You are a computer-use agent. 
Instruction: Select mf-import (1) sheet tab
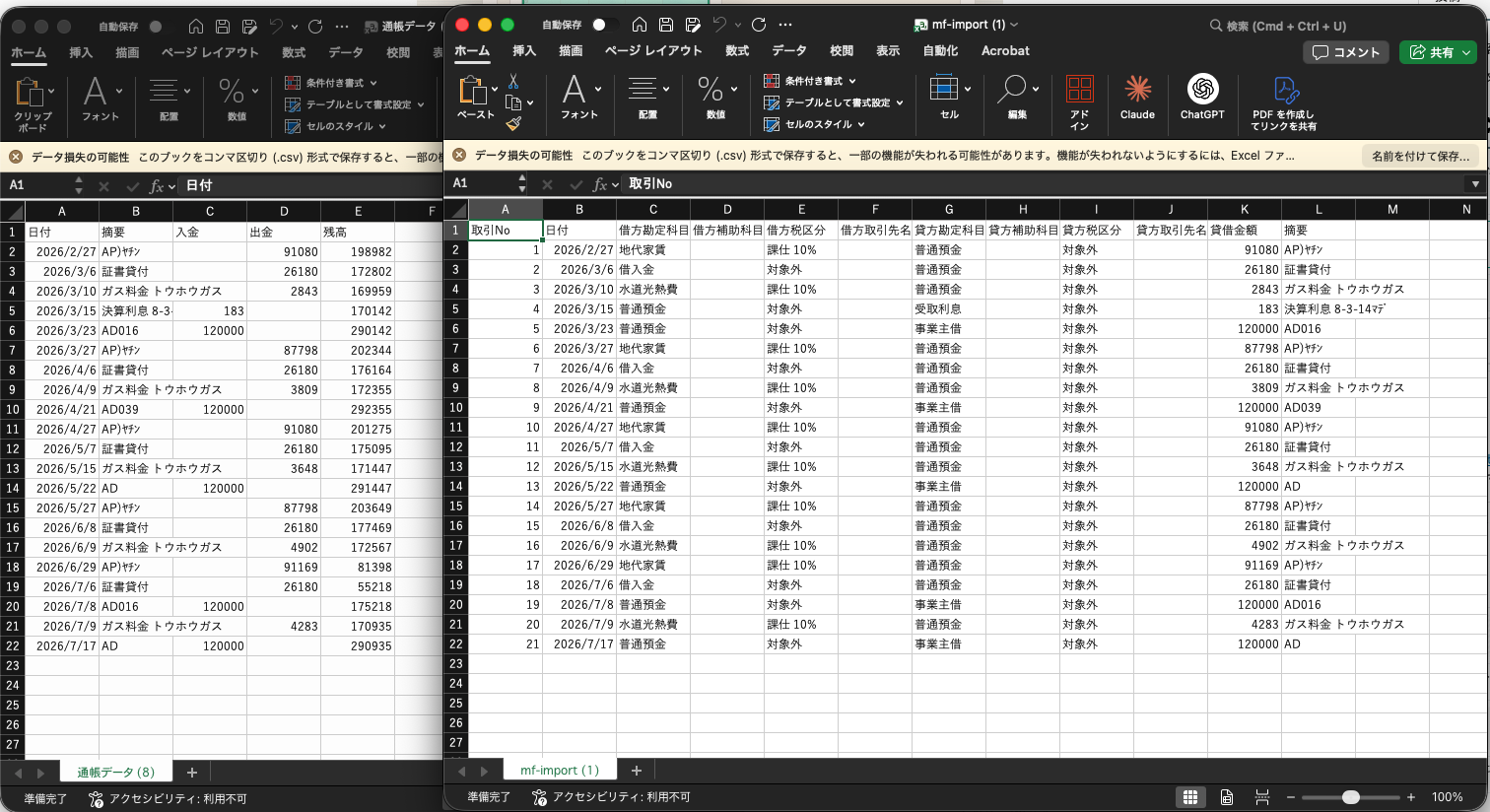pos(560,771)
